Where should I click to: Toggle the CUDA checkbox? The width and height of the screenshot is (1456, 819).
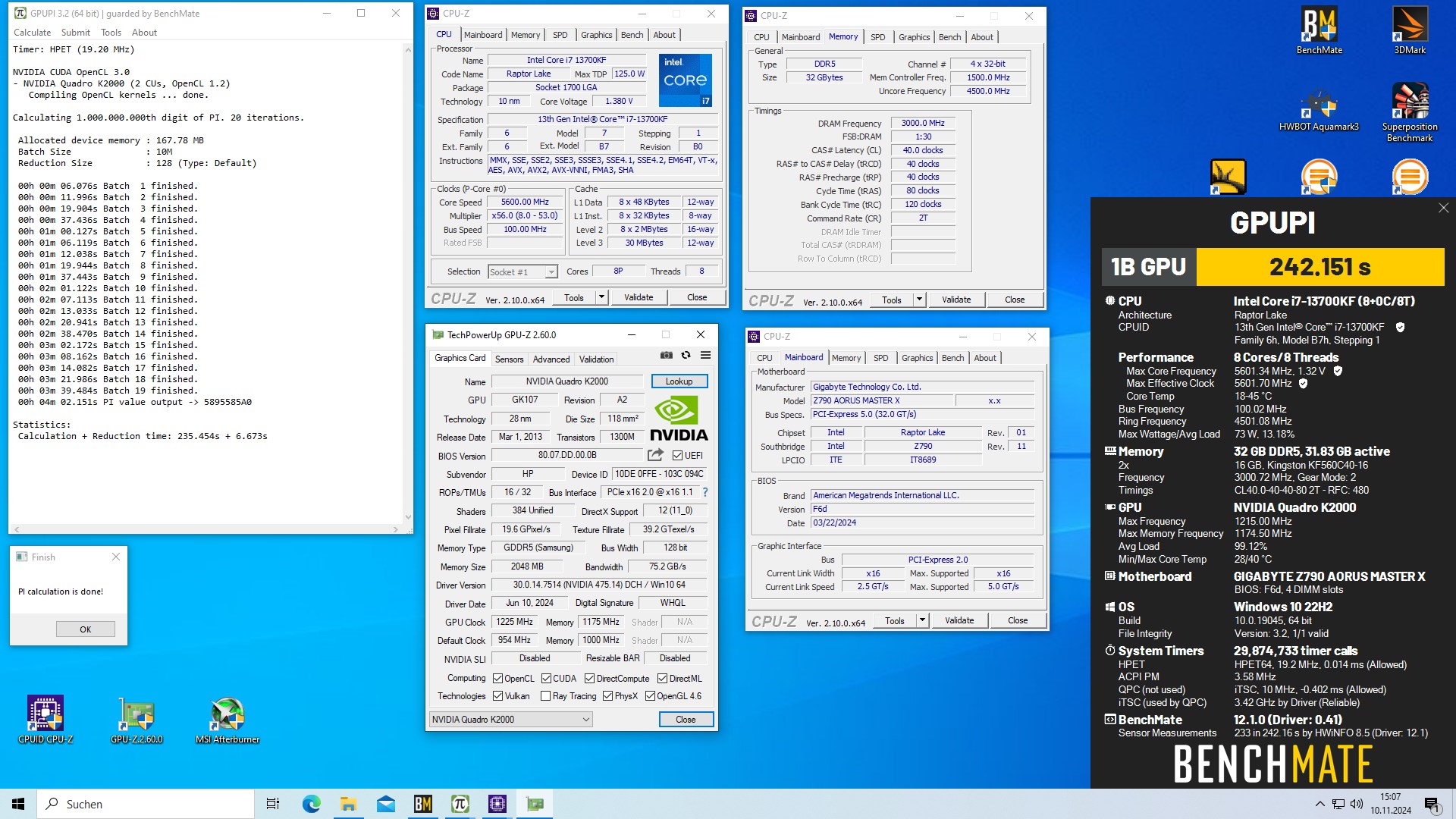546,679
